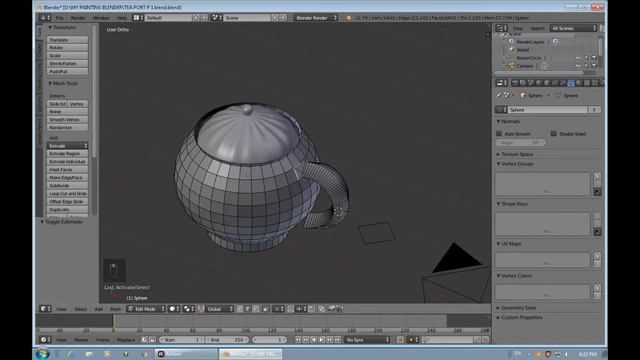
Task: Open the Window menu
Action: tap(101, 18)
